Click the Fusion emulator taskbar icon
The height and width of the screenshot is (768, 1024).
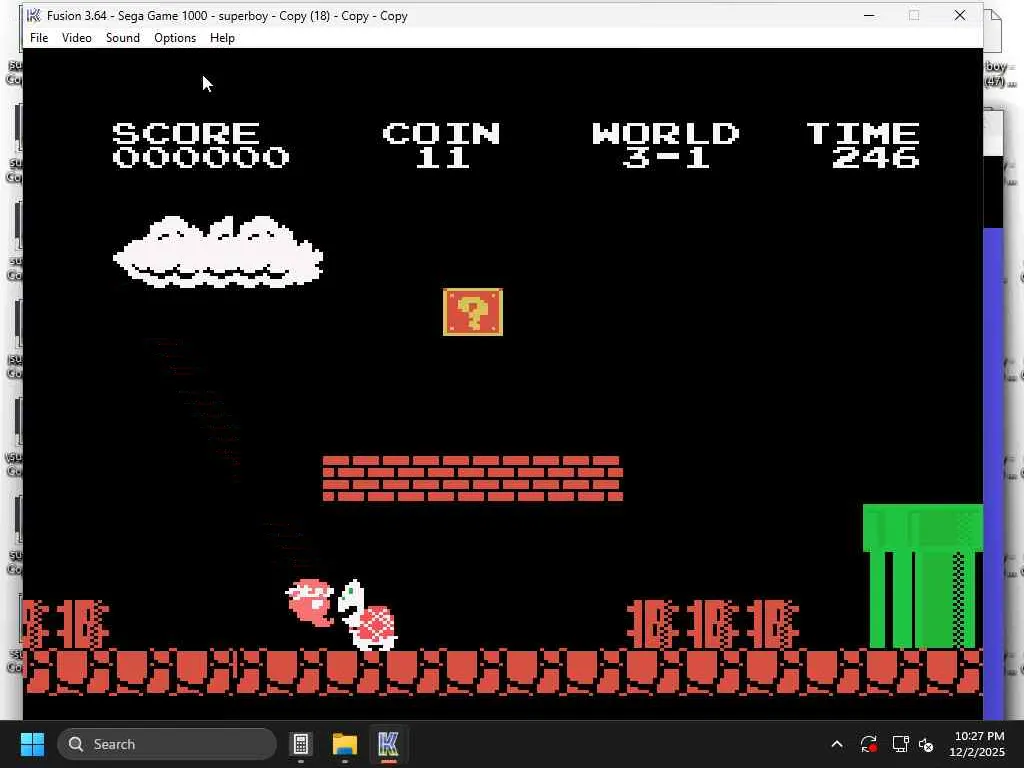(388, 744)
